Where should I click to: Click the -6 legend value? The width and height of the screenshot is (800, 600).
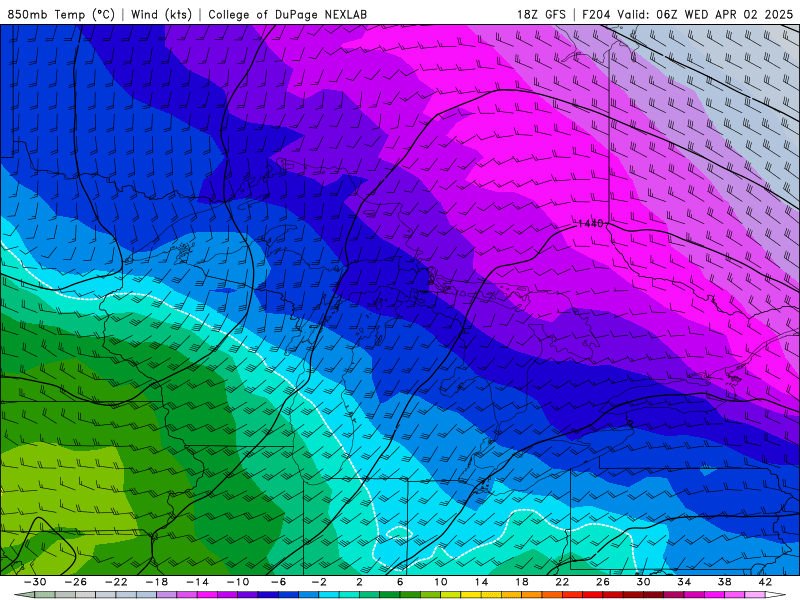point(279,582)
